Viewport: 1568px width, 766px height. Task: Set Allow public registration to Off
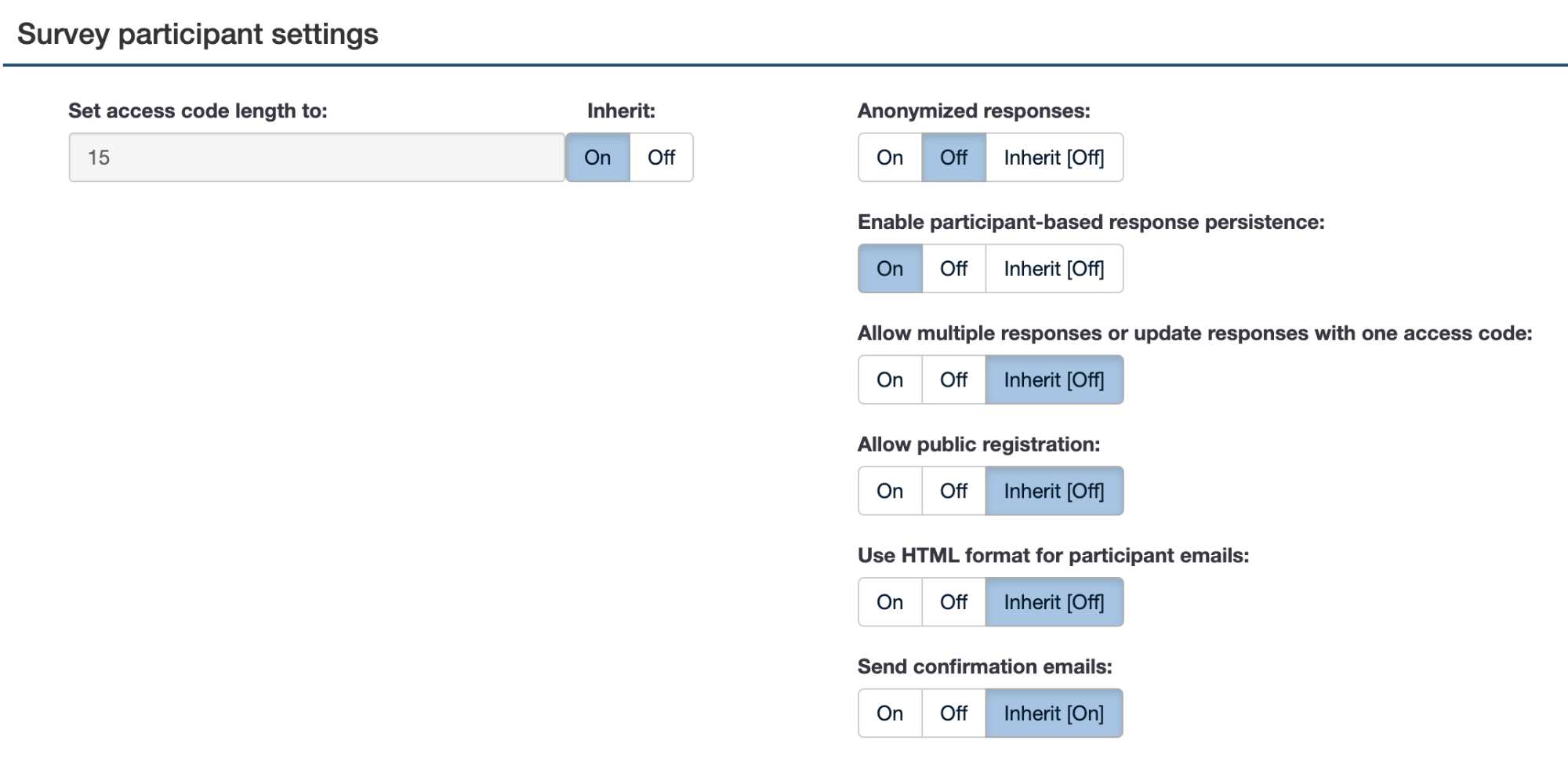(x=953, y=492)
